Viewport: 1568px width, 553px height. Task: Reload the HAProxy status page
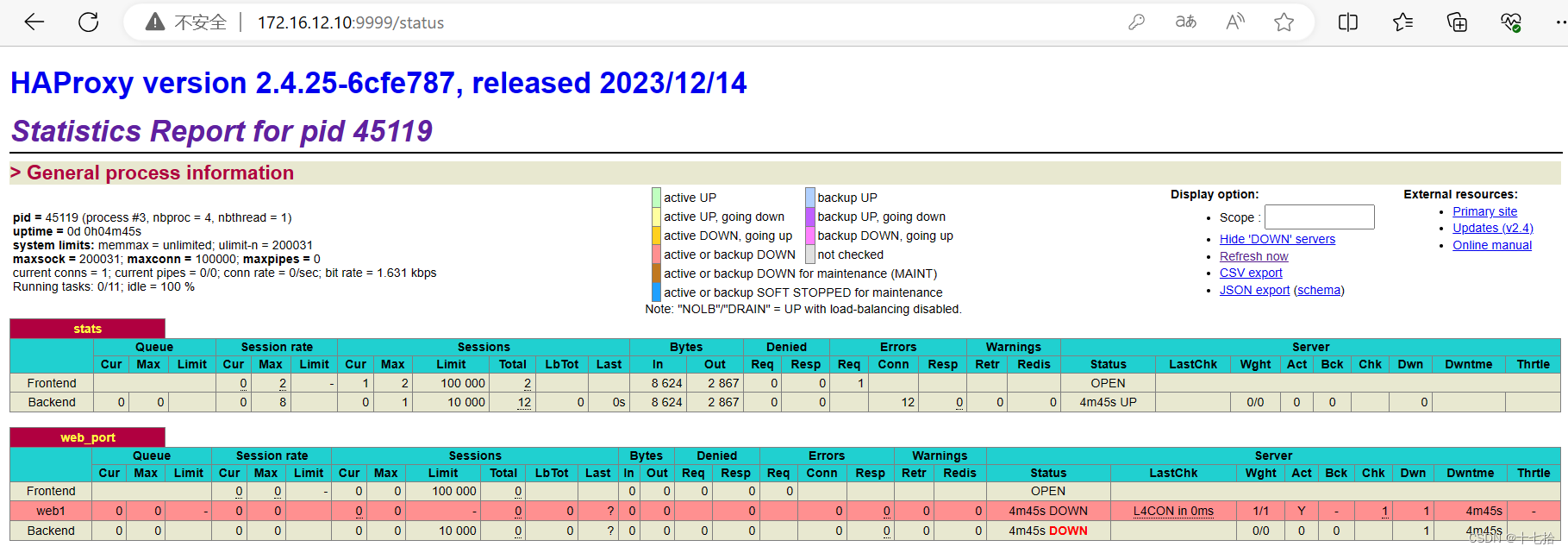coord(88,22)
